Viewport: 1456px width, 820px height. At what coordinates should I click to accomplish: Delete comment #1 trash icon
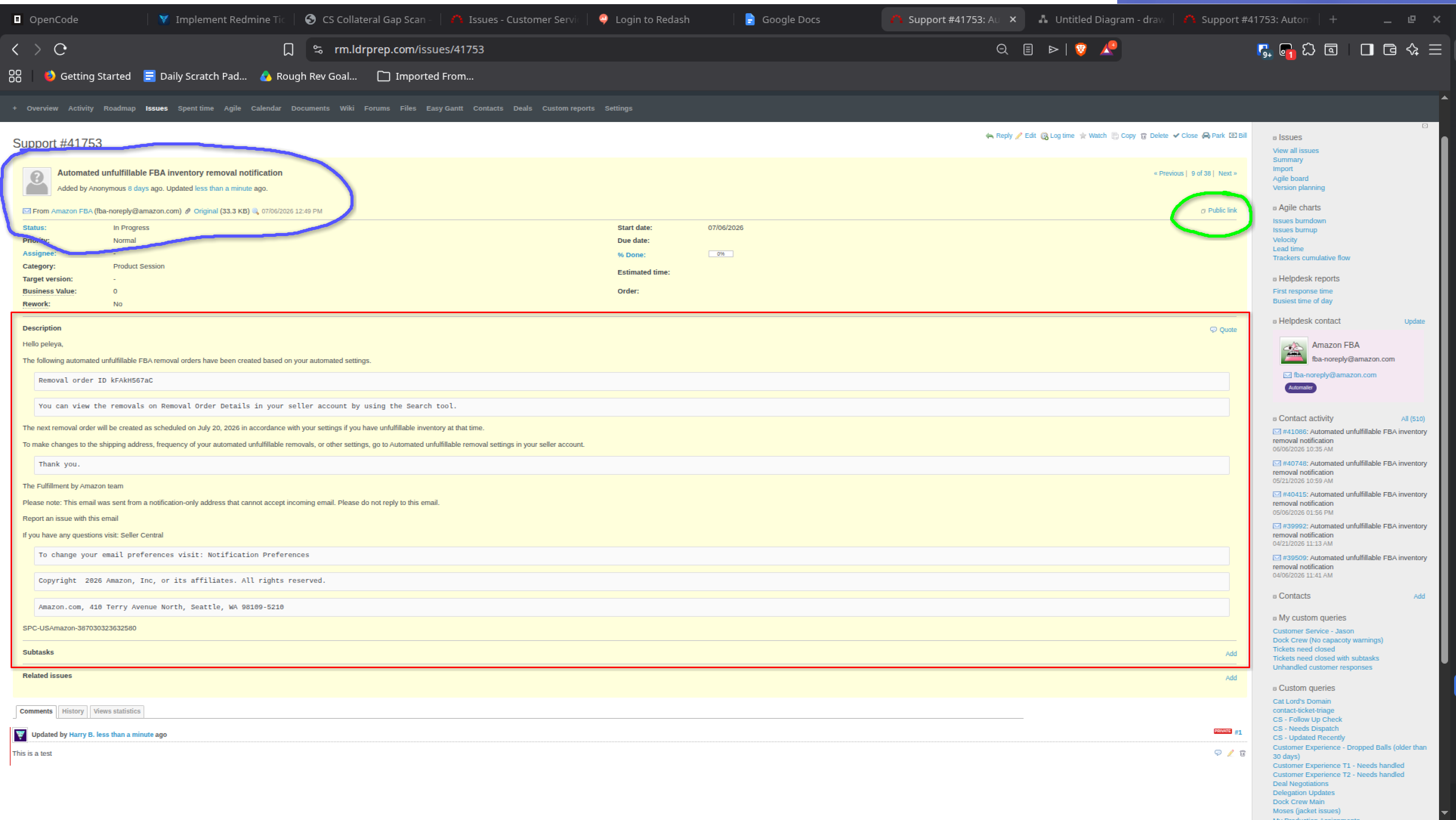point(1242,753)
